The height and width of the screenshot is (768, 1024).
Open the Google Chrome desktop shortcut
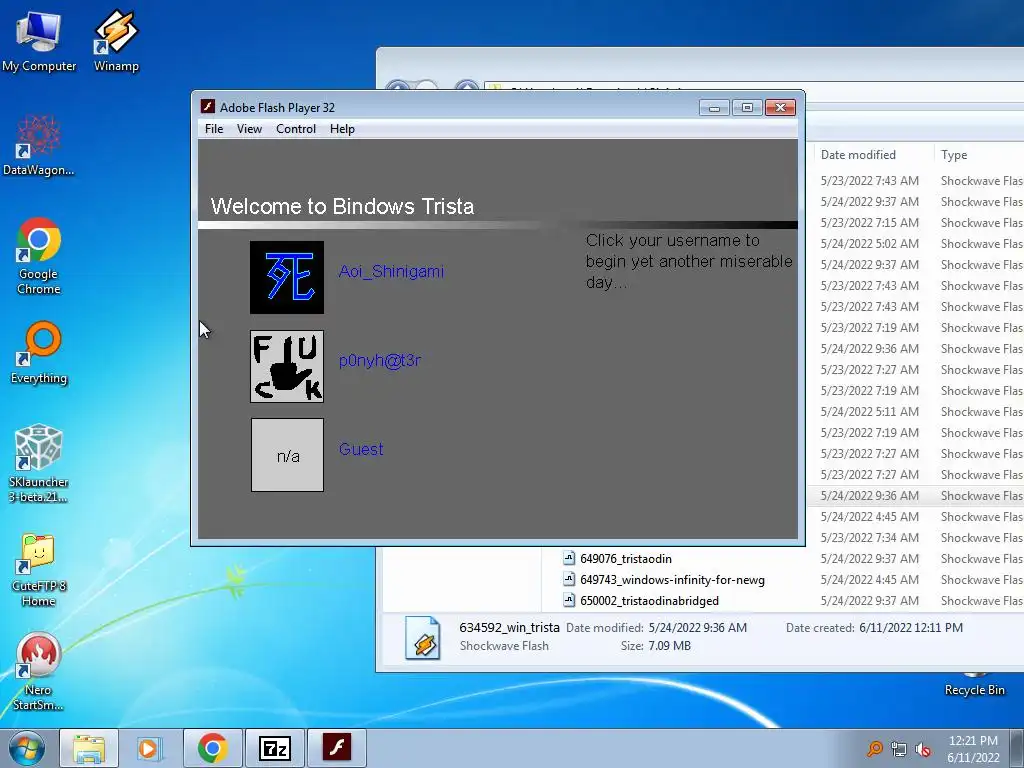pyautogui.click(x=39, y=256)
